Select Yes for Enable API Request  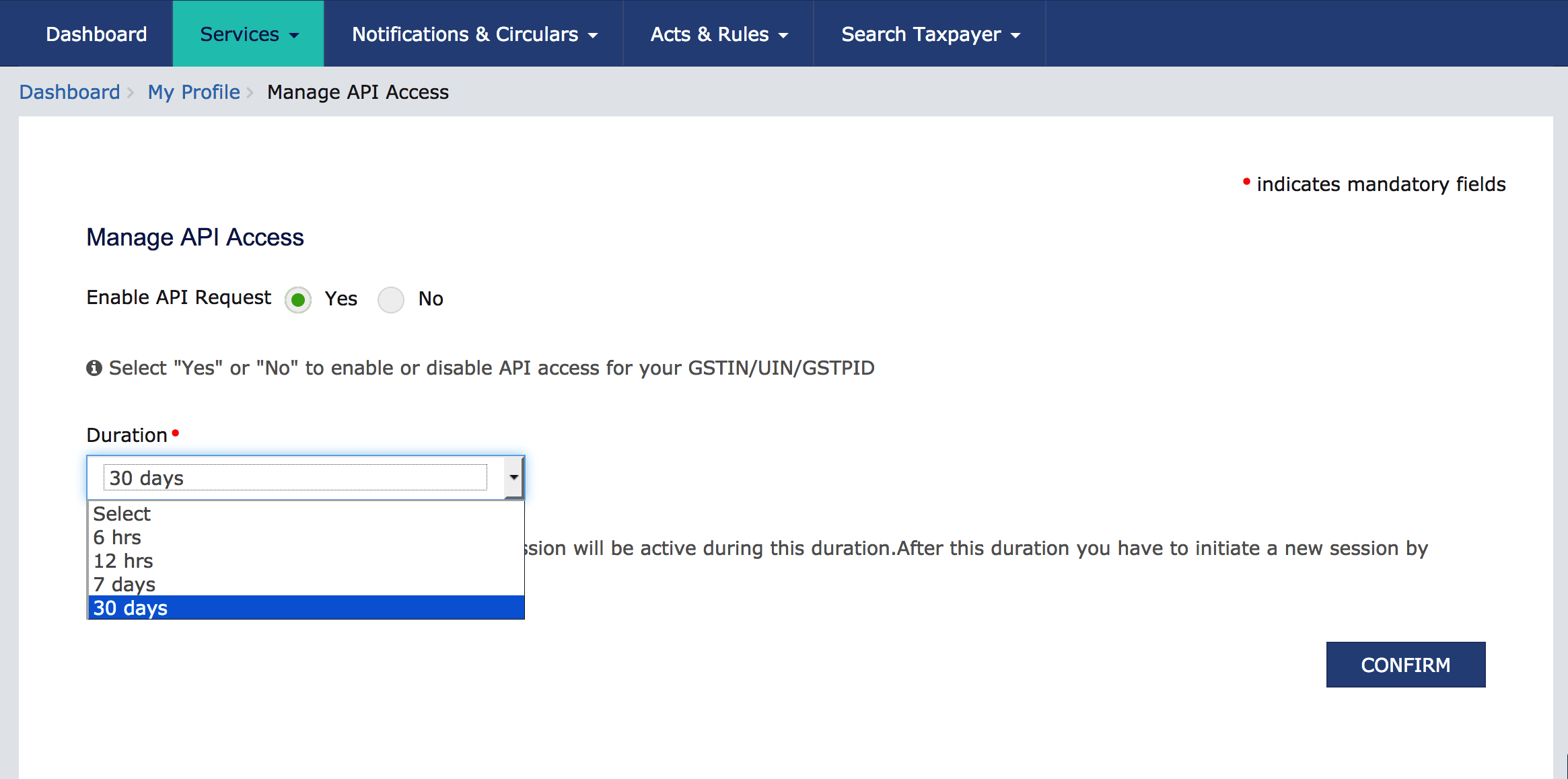(x=298, y=299)
